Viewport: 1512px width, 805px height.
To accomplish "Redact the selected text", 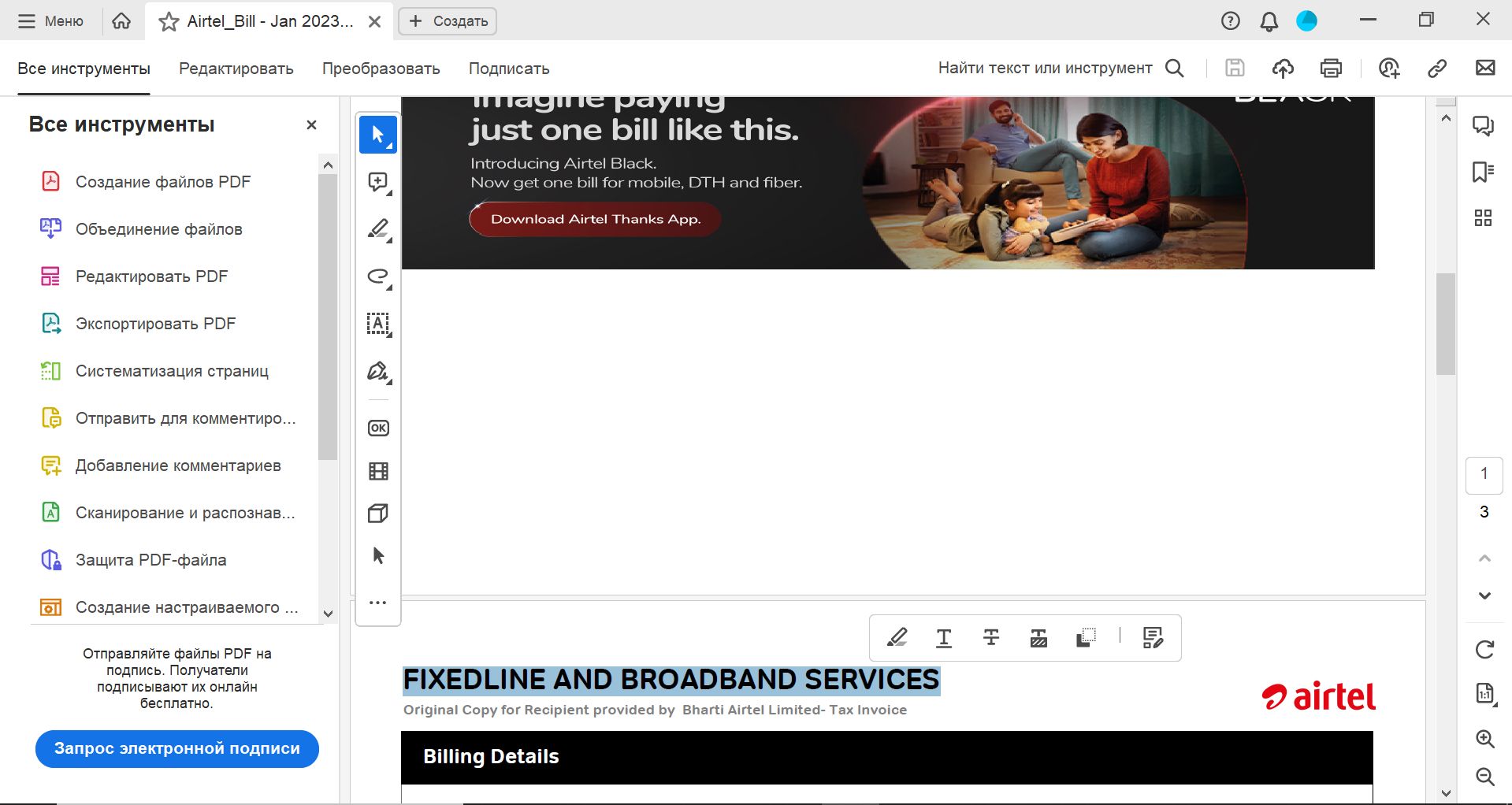I will 1038,638.
